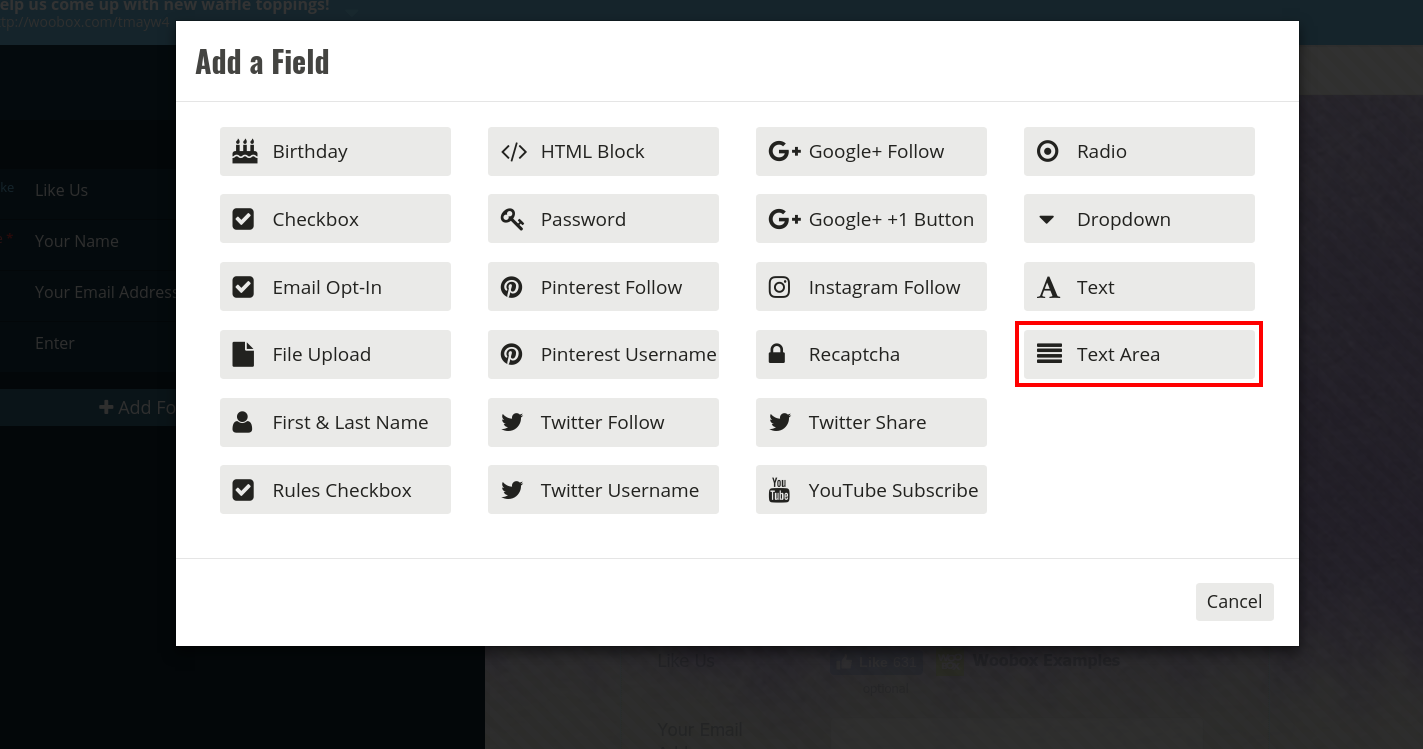Click the HTML Block code icon
The image size is (1423, 749).
point(513,152)
